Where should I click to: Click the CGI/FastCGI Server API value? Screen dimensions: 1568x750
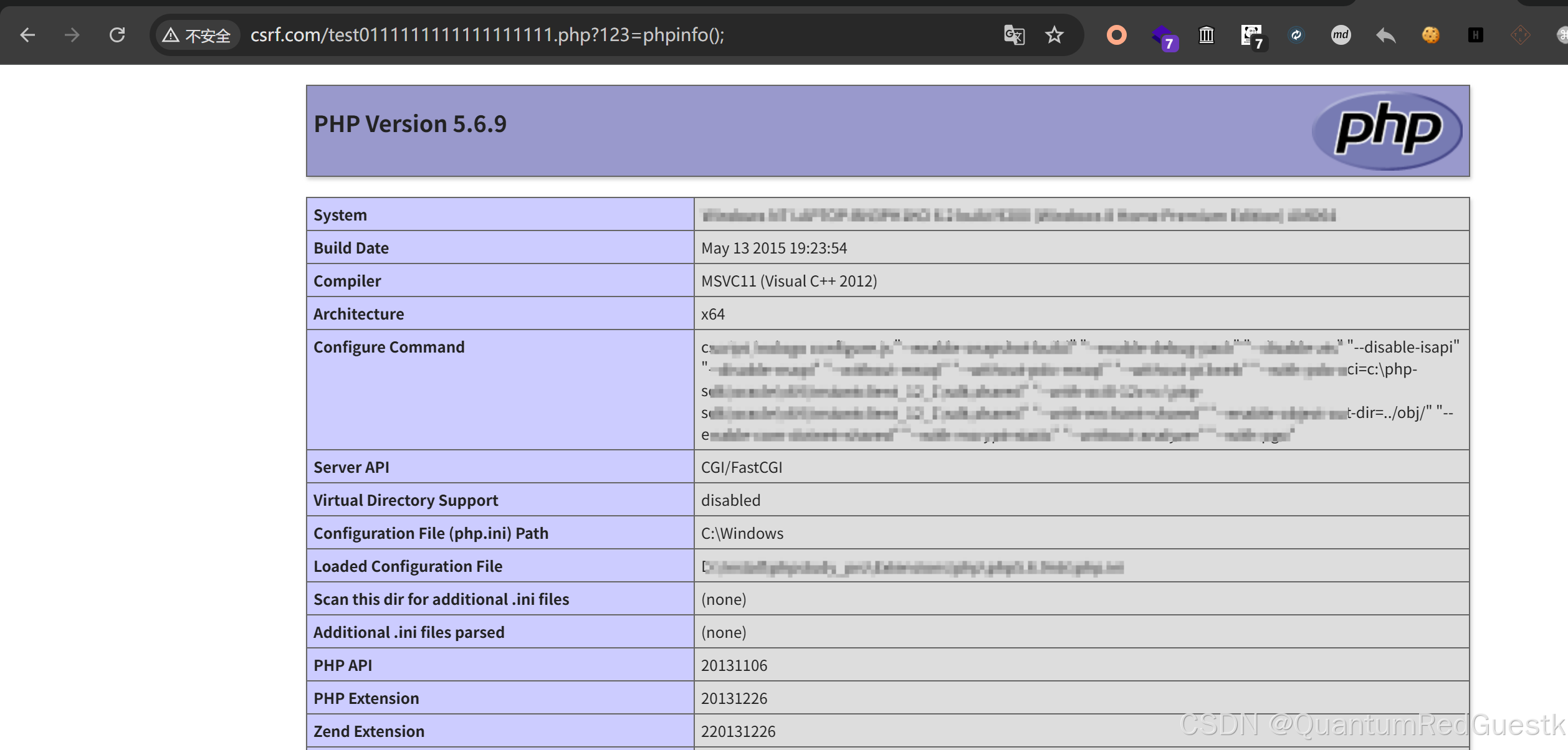pos(742,467)
